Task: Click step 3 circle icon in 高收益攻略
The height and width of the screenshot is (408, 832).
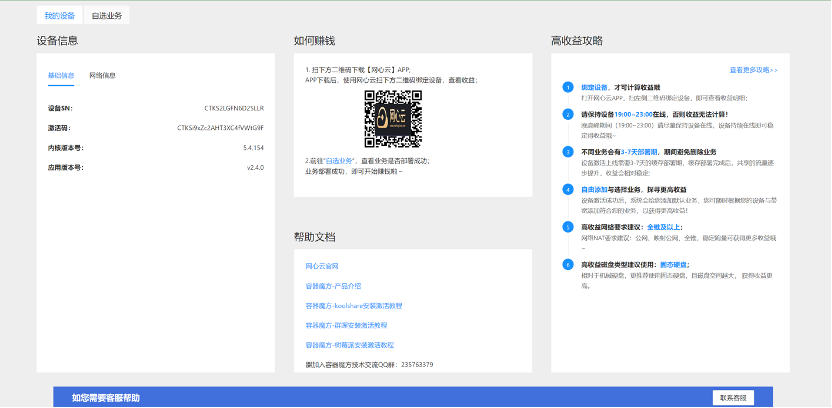Action: pos(568,152)
